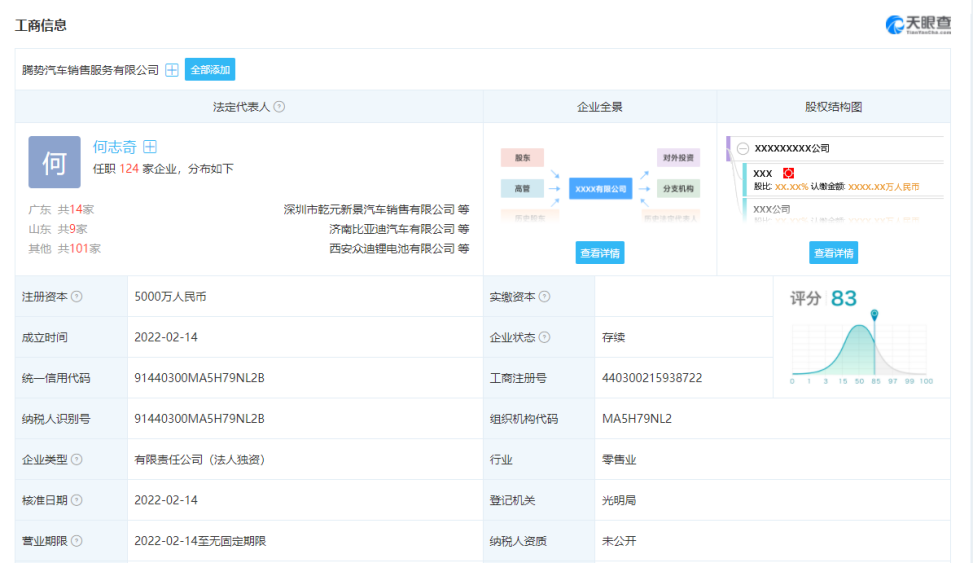The image size is (974, 563).
Task: Click the 企业全景 diagram preview
Action: point(600,185)
